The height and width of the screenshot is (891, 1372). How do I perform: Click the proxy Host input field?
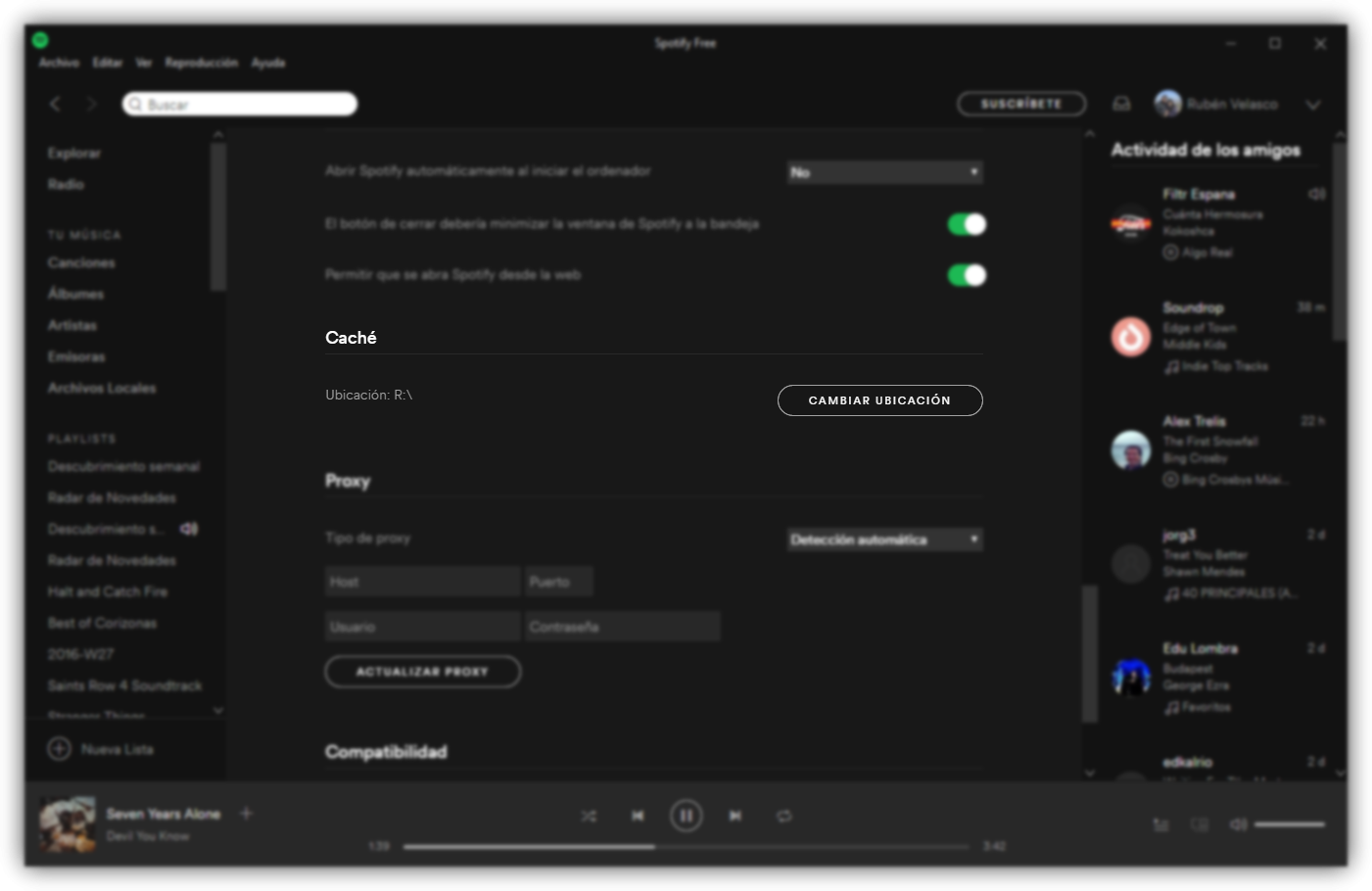click(x=422, y=582)
